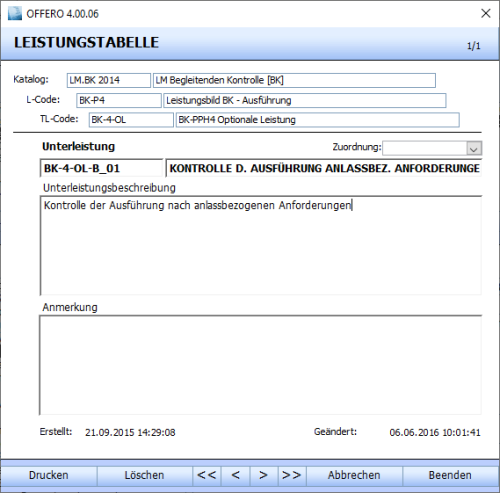Click the BK-PPH4 Optionale Leistung field
The image size is (500, 493).
pos(318,120)
